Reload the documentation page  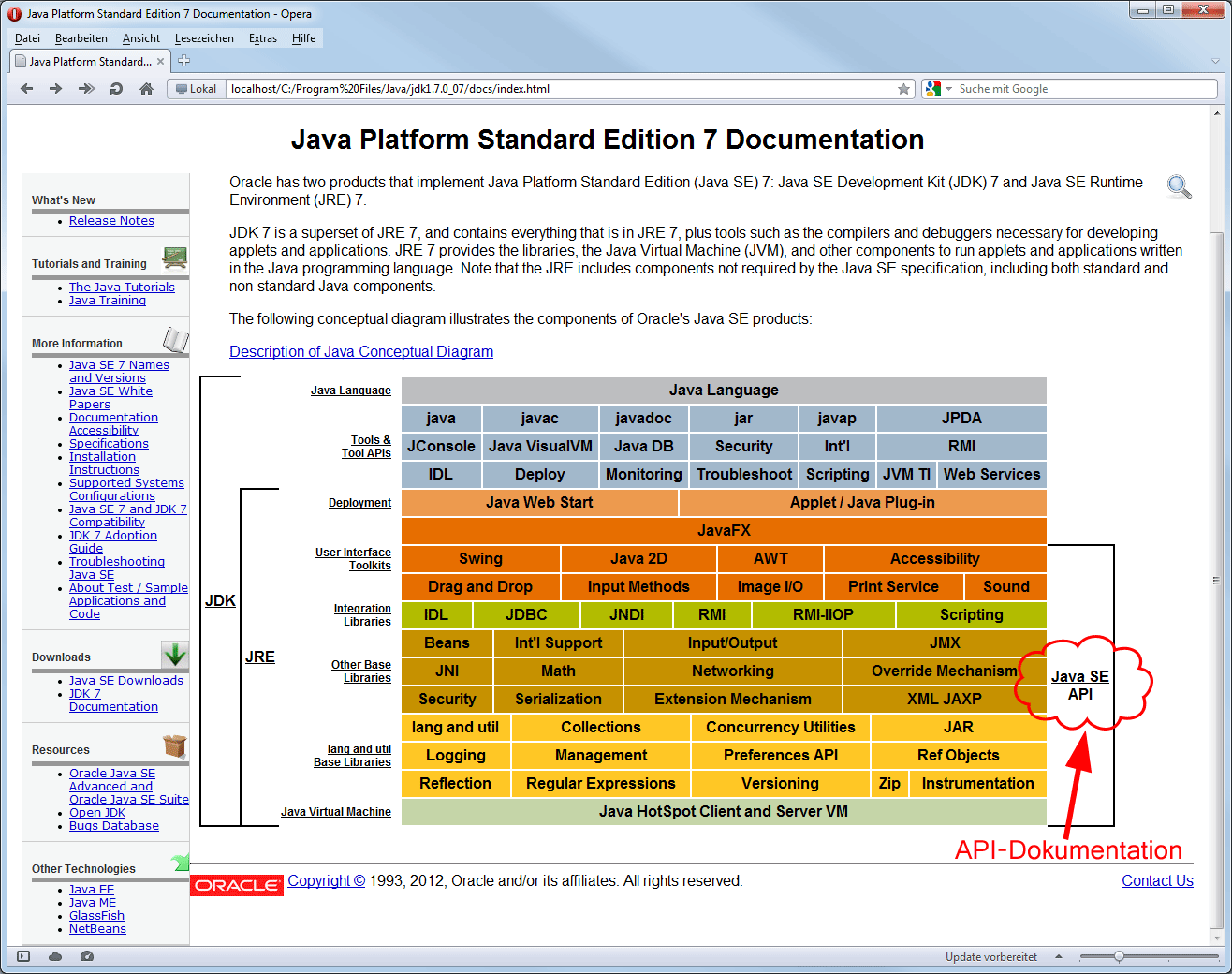pyautogui.click(x=115, y=88)
